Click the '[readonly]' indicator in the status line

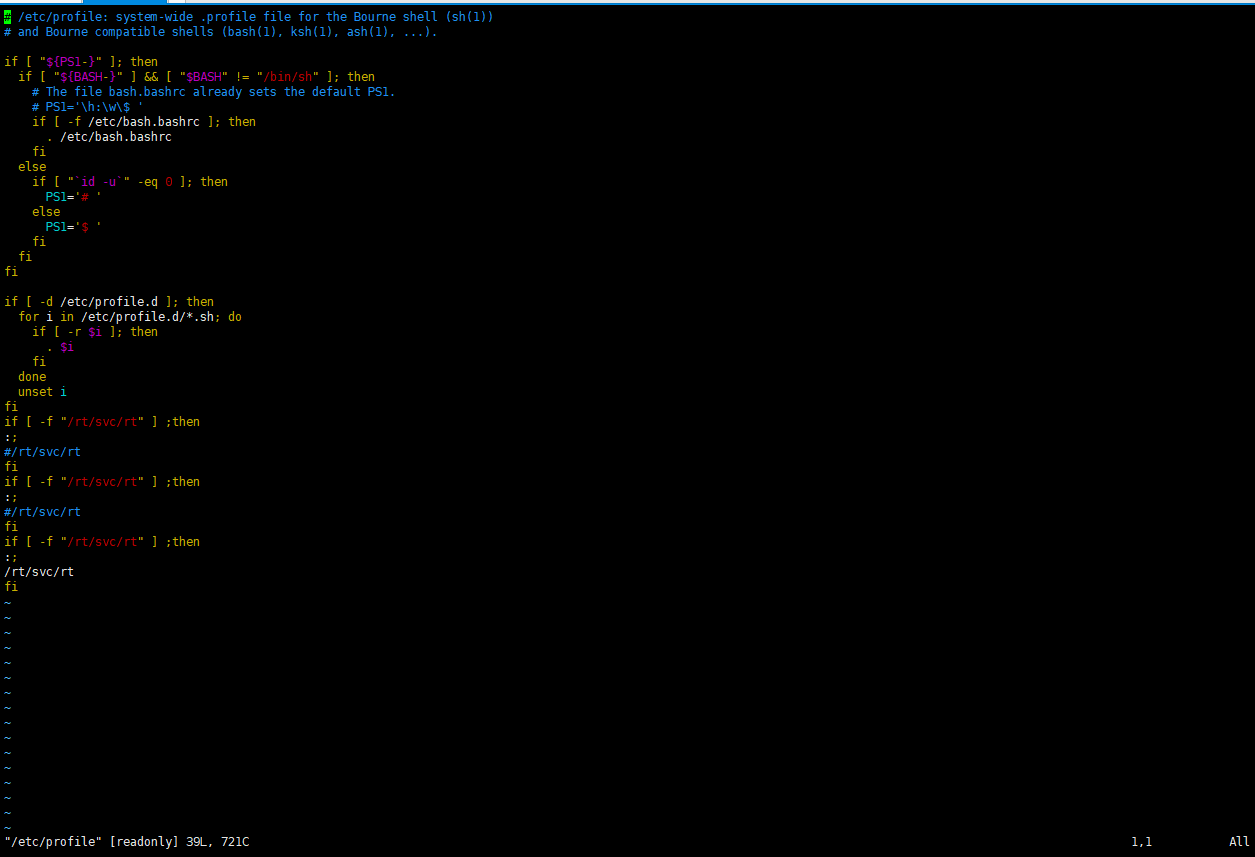(x=144, y=842)
